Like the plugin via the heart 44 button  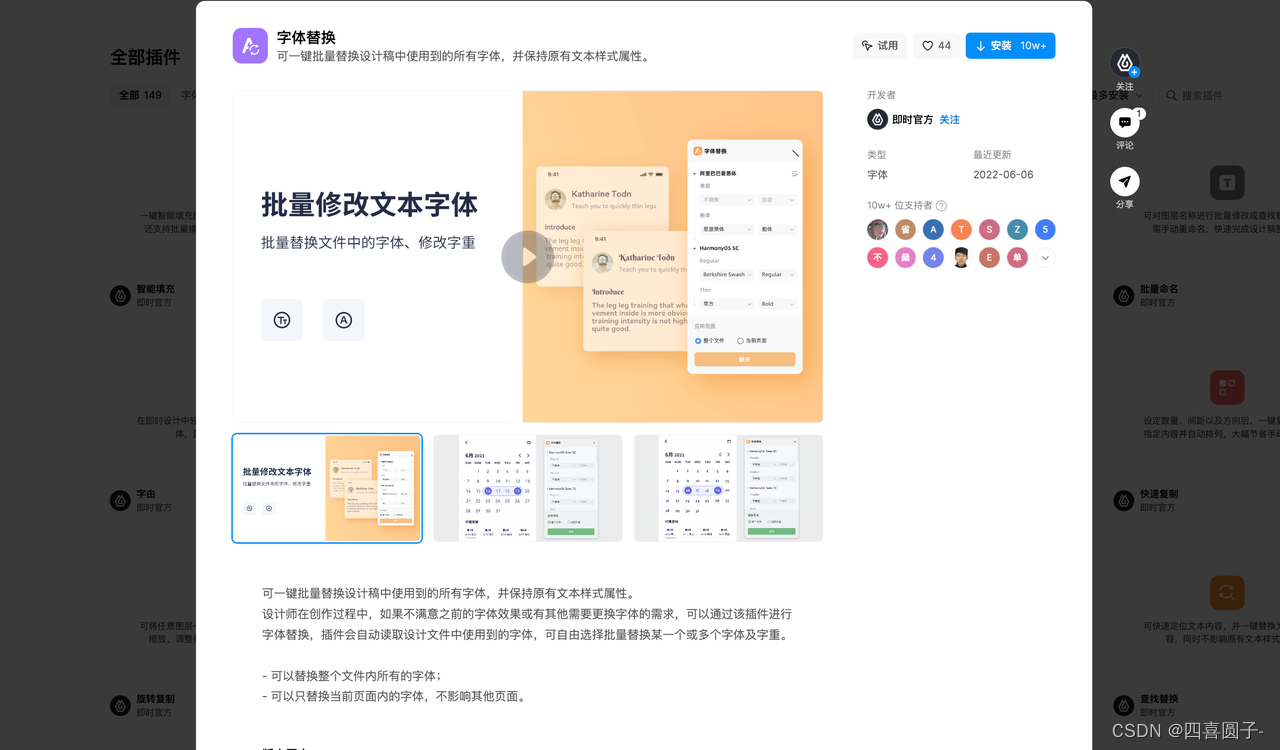[936, 46]
